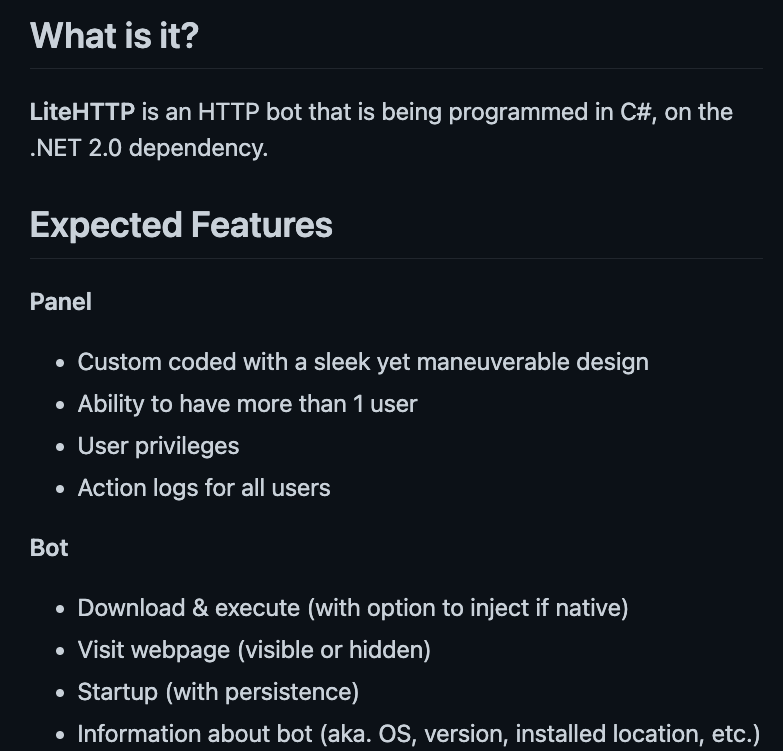Click the "What is it?" heading

114,36
